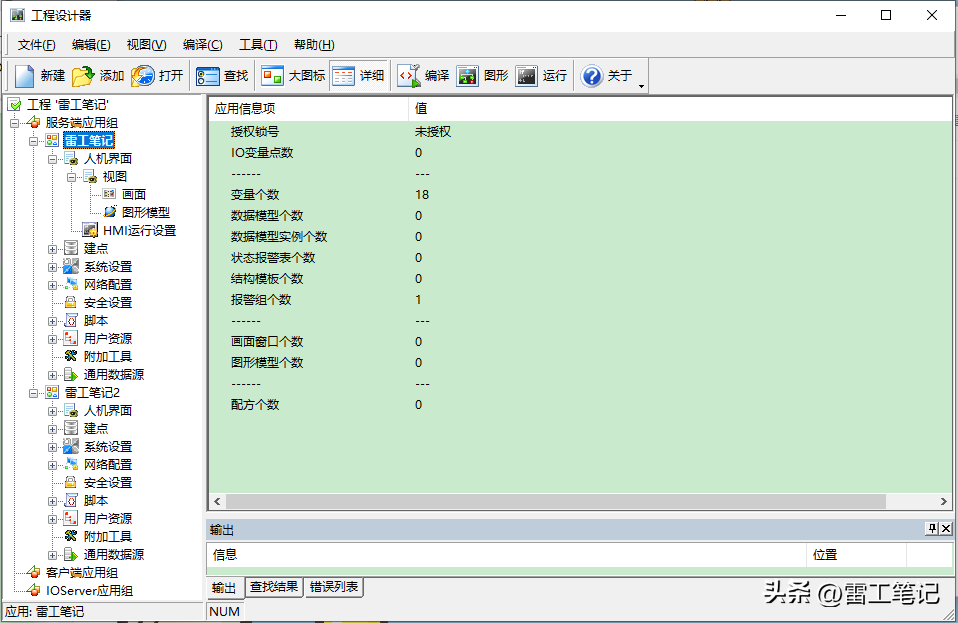The height and width of the screenshot is (623, 958).
Task: Expand the 客户端应用组 tree node
Action: coord(15,573)
